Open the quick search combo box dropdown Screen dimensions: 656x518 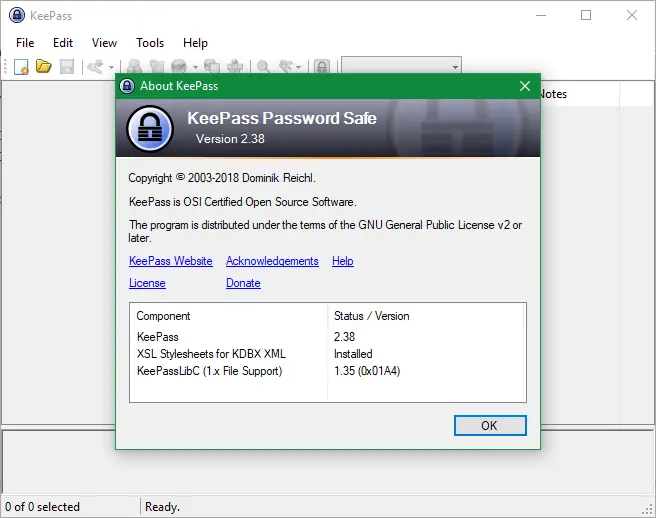pyautogui.click(x=455, y=67)
